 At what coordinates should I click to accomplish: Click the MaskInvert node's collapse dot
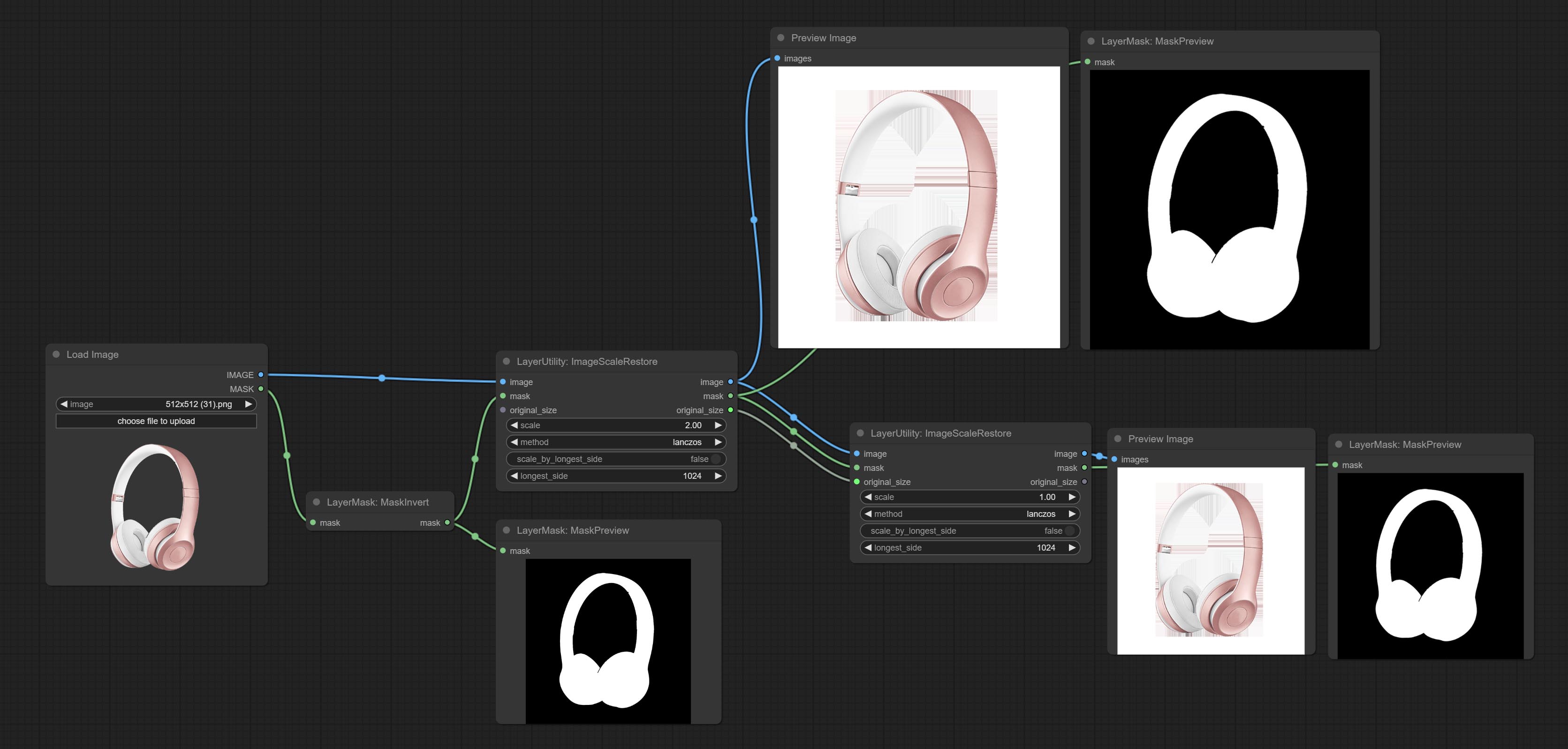point(316,502)
